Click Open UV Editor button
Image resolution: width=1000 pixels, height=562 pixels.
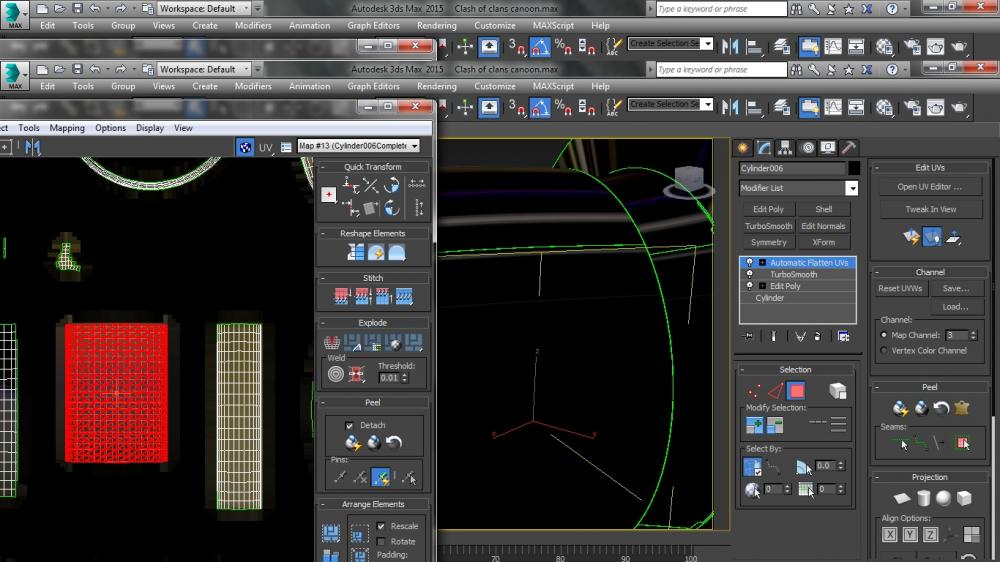[930, 187]
